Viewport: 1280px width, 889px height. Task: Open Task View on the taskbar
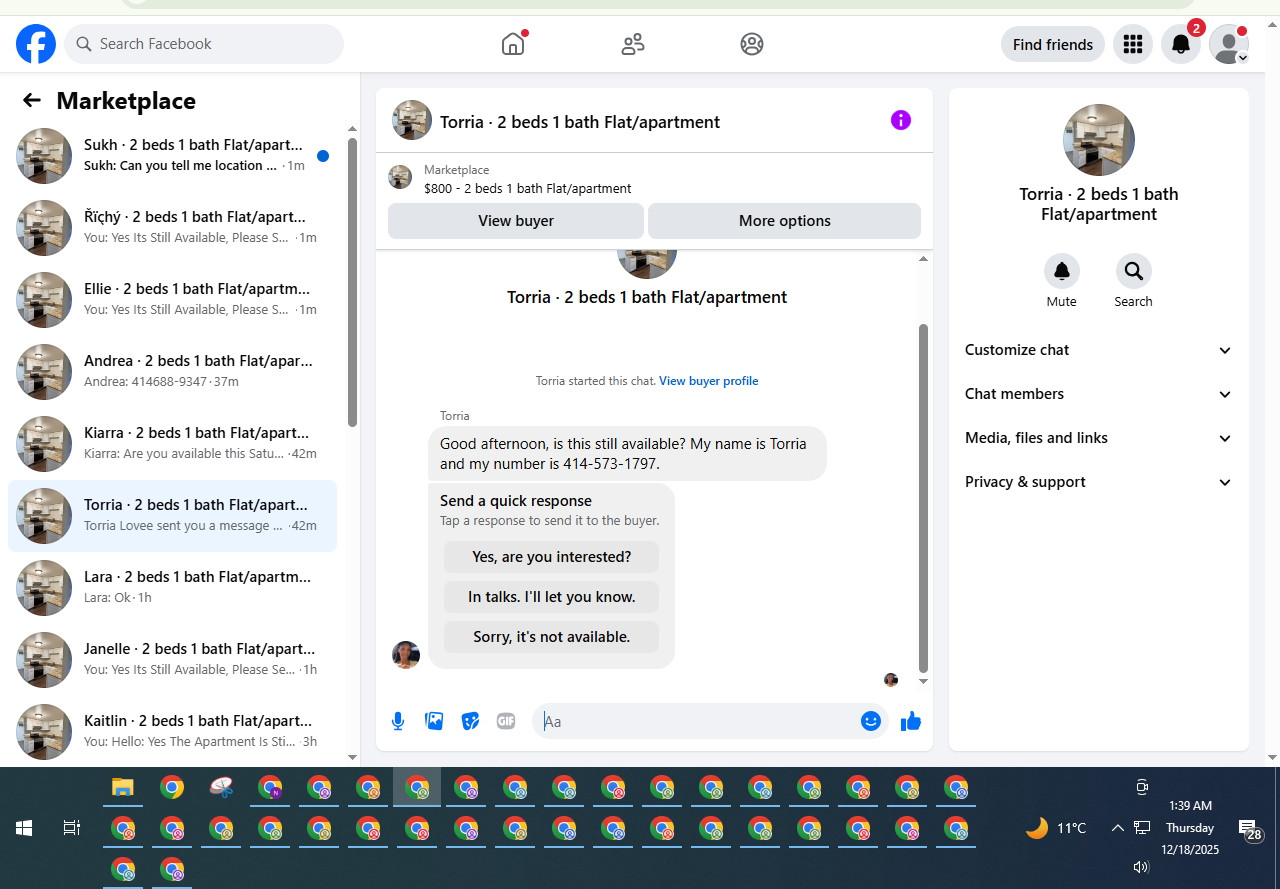tap(72, 828)
